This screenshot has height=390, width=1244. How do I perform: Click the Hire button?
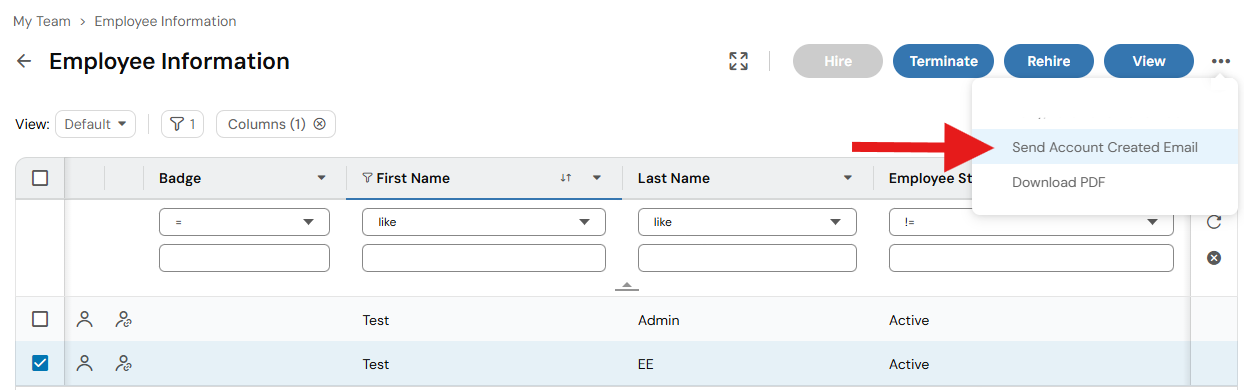point(838,61)
